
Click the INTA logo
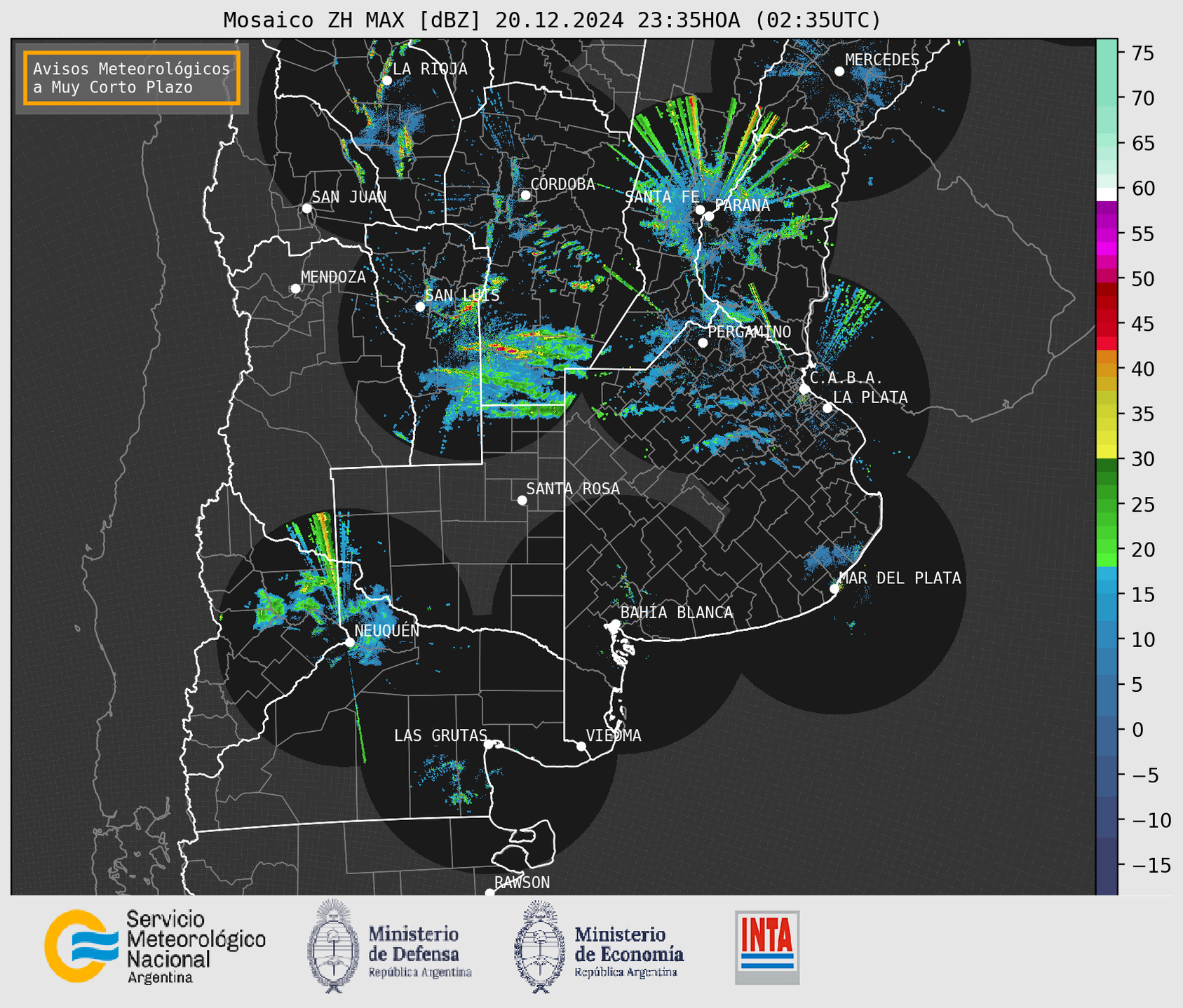point(767,947)
